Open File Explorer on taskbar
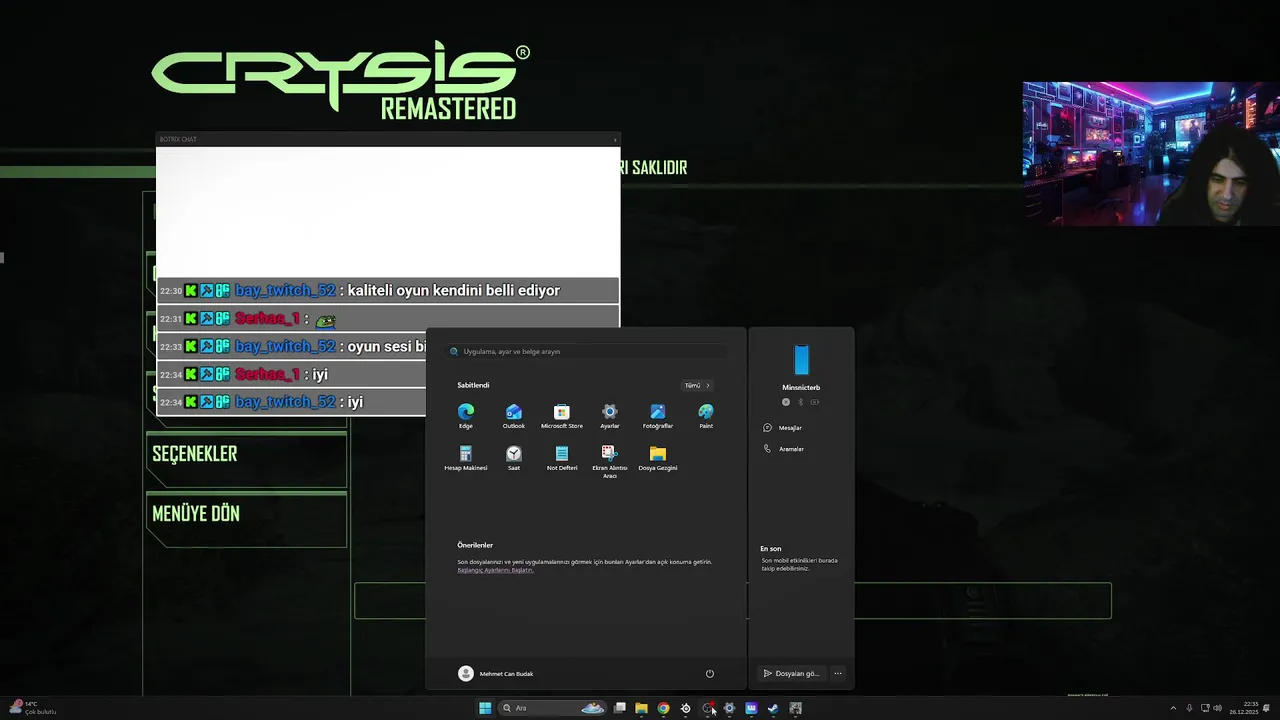Screen dimensions: 1280x720 (x=641, y=708)
